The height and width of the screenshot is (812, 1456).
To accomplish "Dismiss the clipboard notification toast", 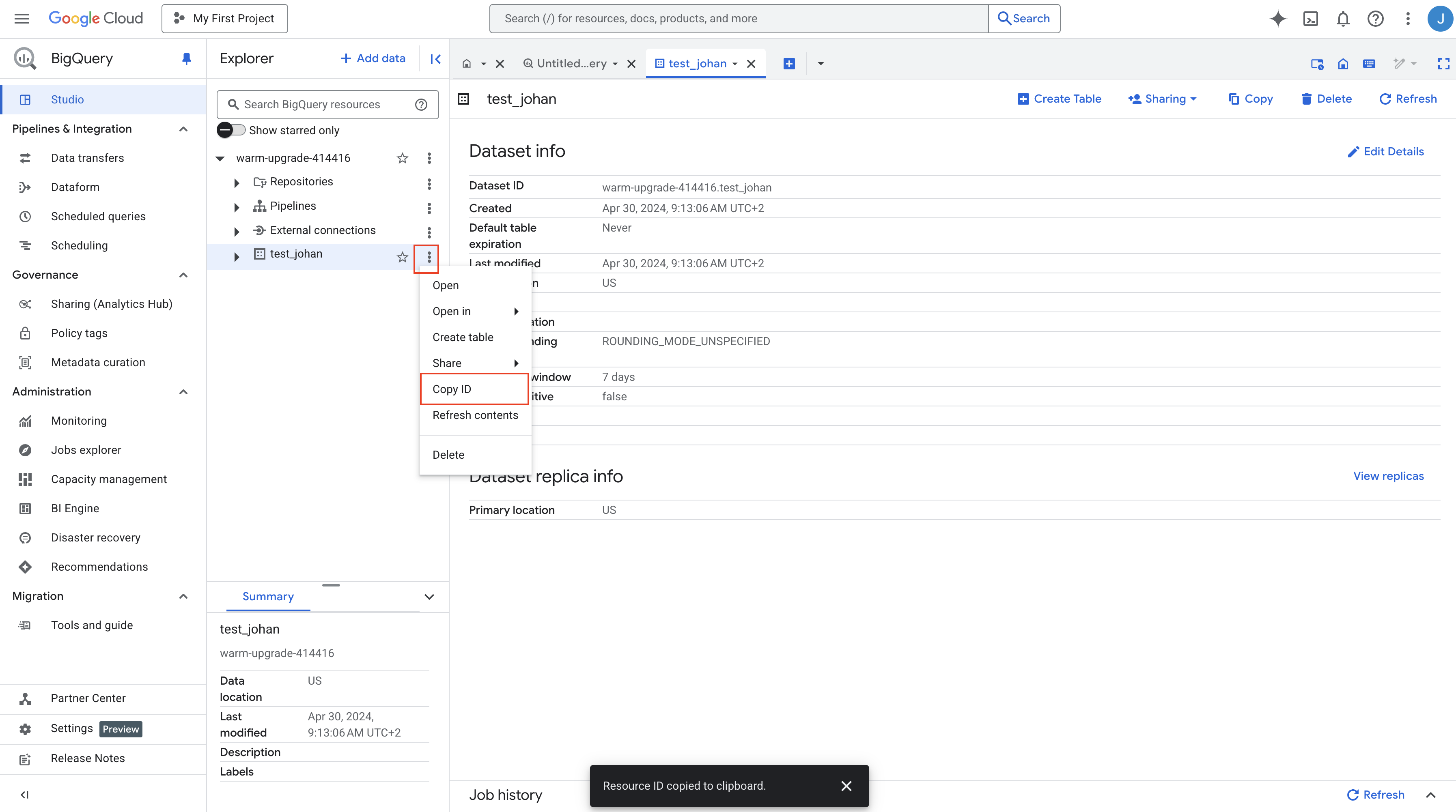I will click(x=846, y=786).
